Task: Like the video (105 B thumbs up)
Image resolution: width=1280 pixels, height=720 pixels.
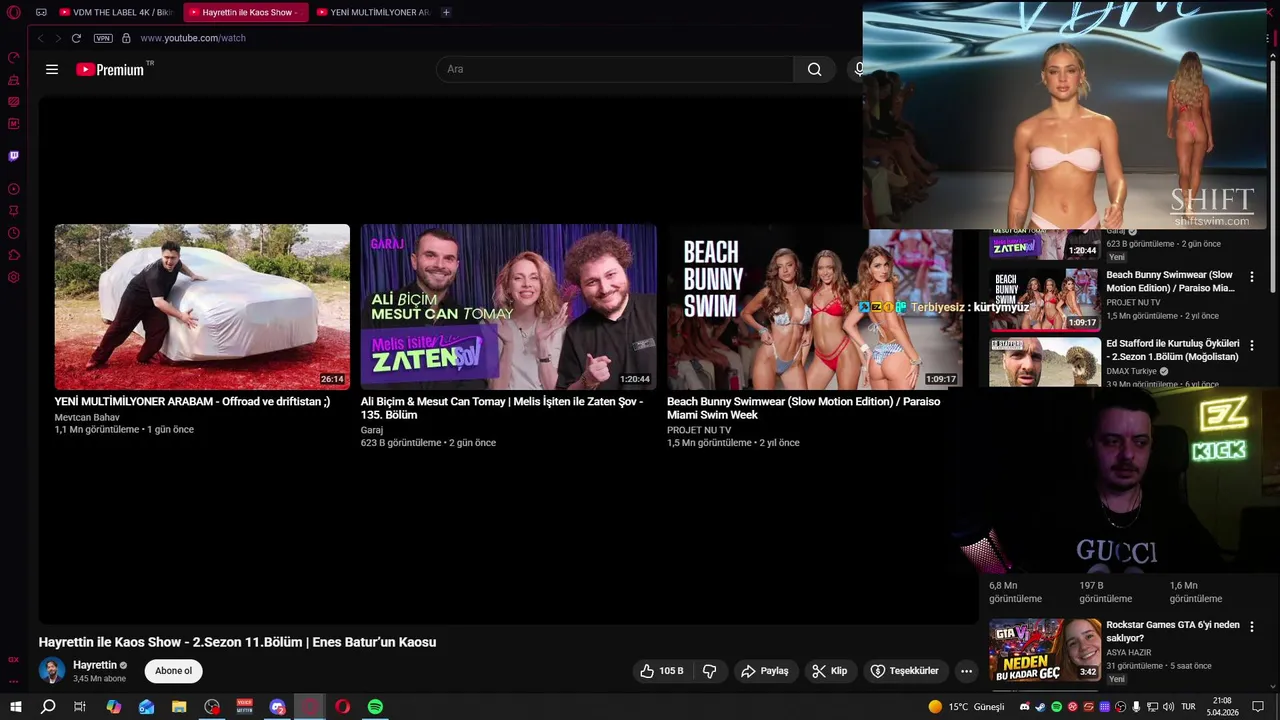Action: click(x=661, y=671)
